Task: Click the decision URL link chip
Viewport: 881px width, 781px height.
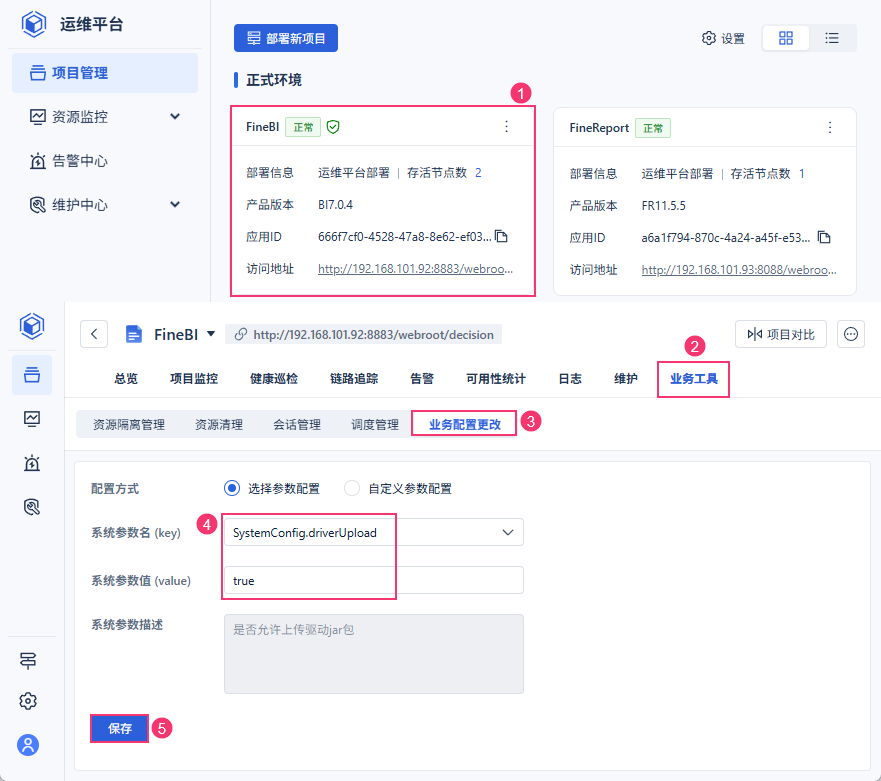Action: tap(364, 334)
